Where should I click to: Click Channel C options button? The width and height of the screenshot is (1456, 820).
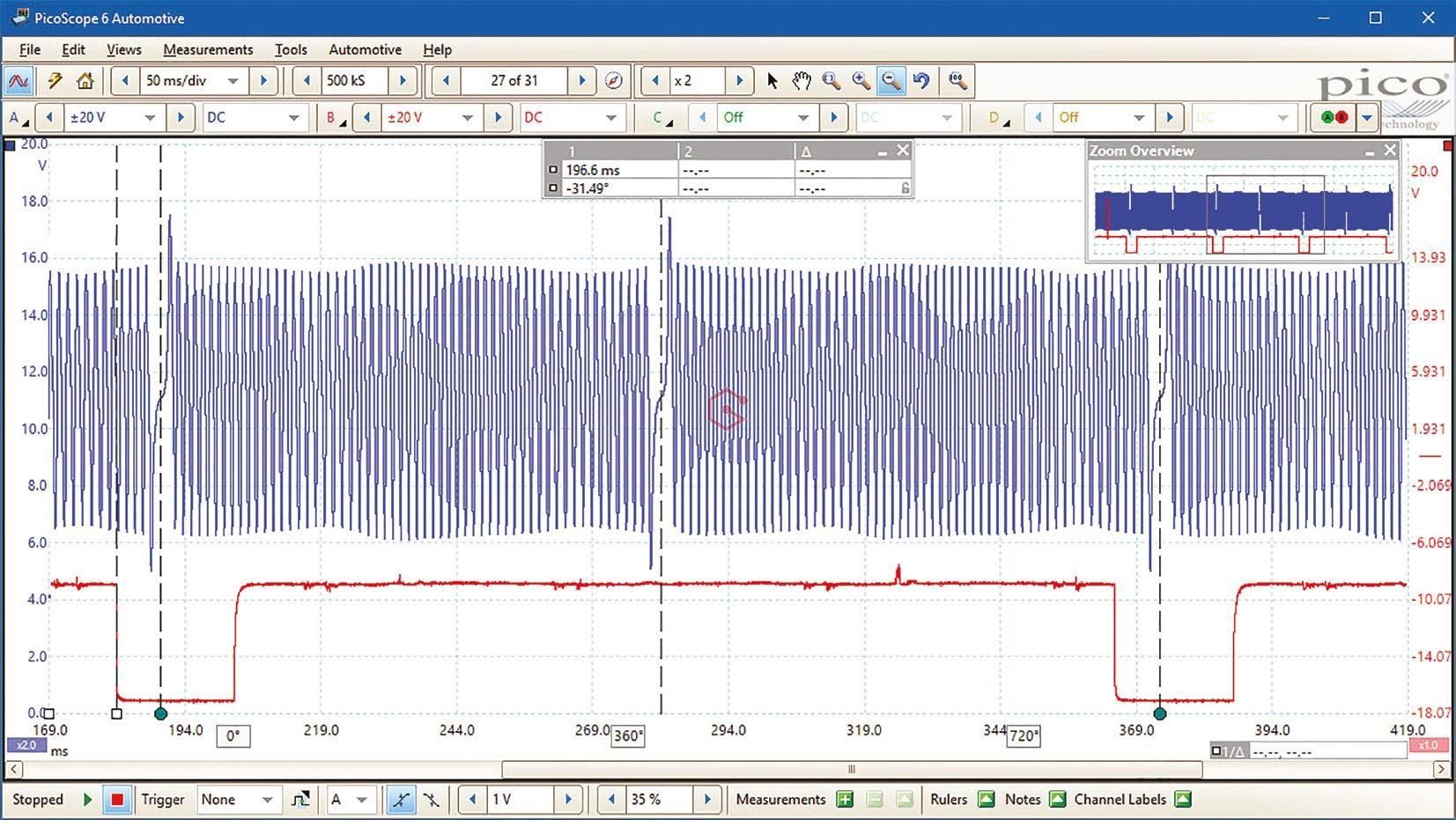tap(661, 117)
